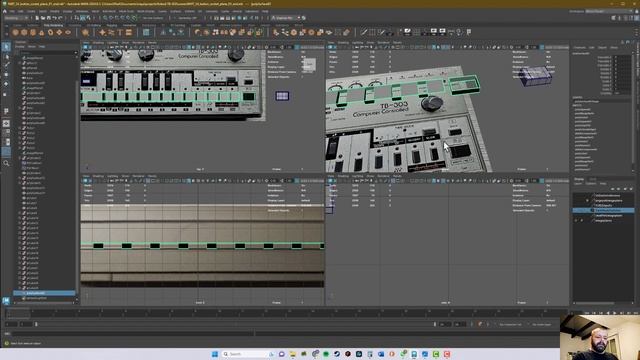Open the File menu
This screenshot has width=640, height=360.
(12, 11)
